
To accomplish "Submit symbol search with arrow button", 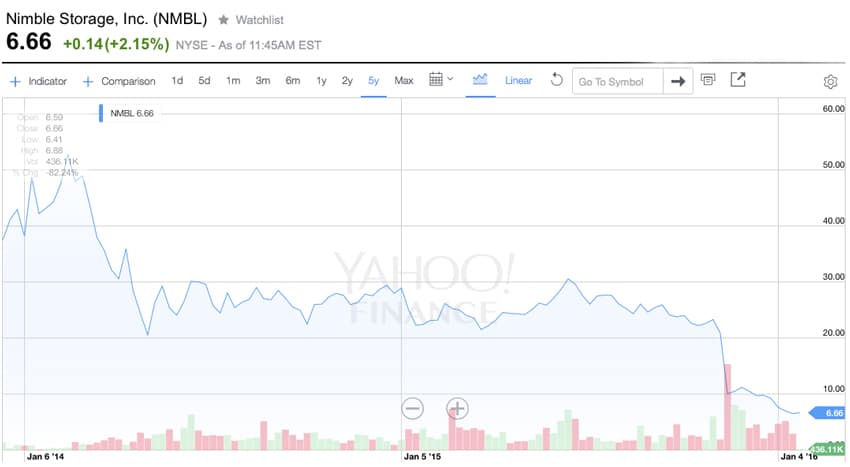I will (678, 81).
